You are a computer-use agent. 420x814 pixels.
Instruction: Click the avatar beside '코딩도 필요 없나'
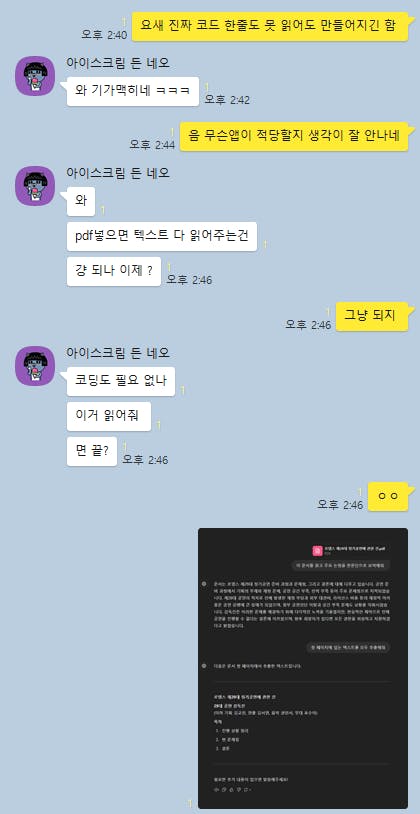point(35,366)
